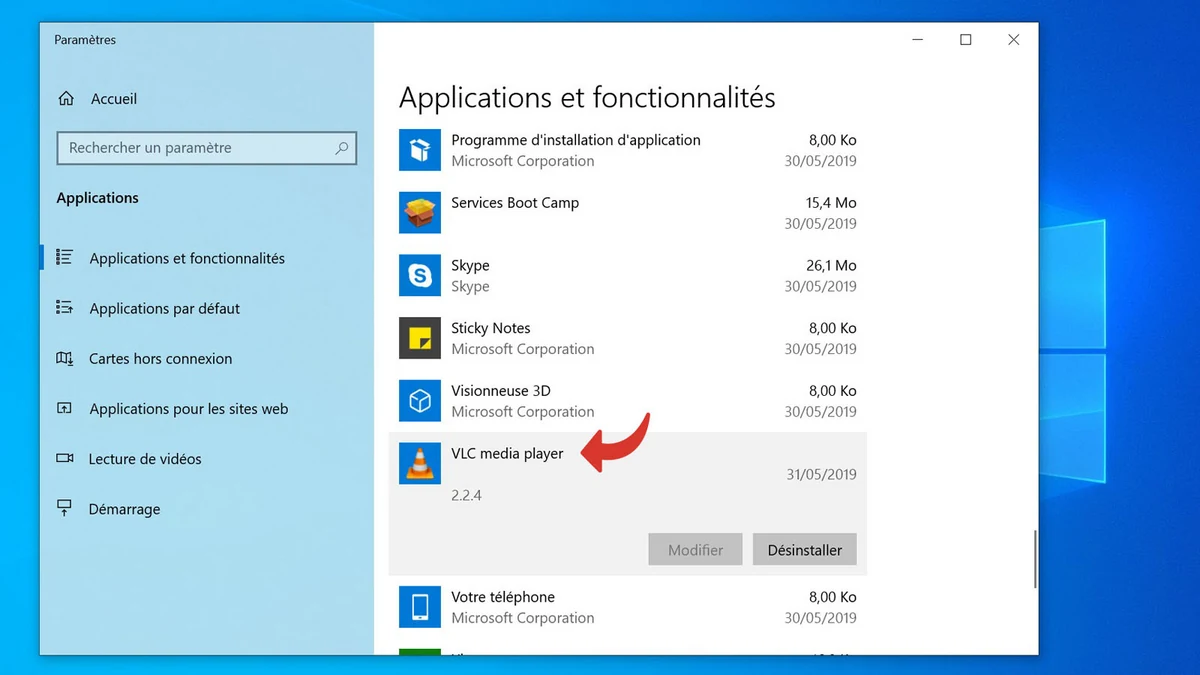1200x675 pixels.
Task: Click the Applications pour les sites web icon
Action: coord(64,408)
